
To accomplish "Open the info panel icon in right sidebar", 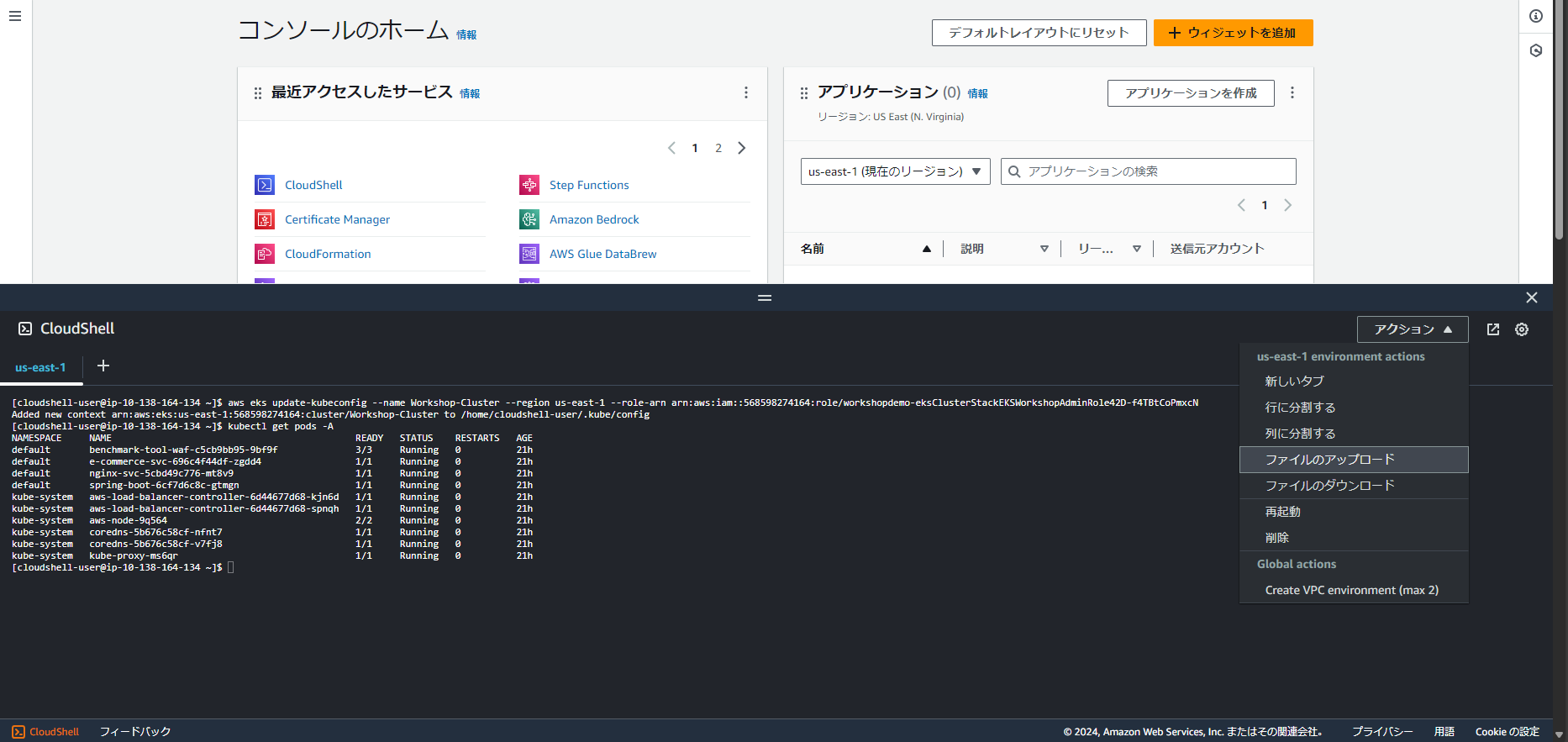I will (1536, 16).
